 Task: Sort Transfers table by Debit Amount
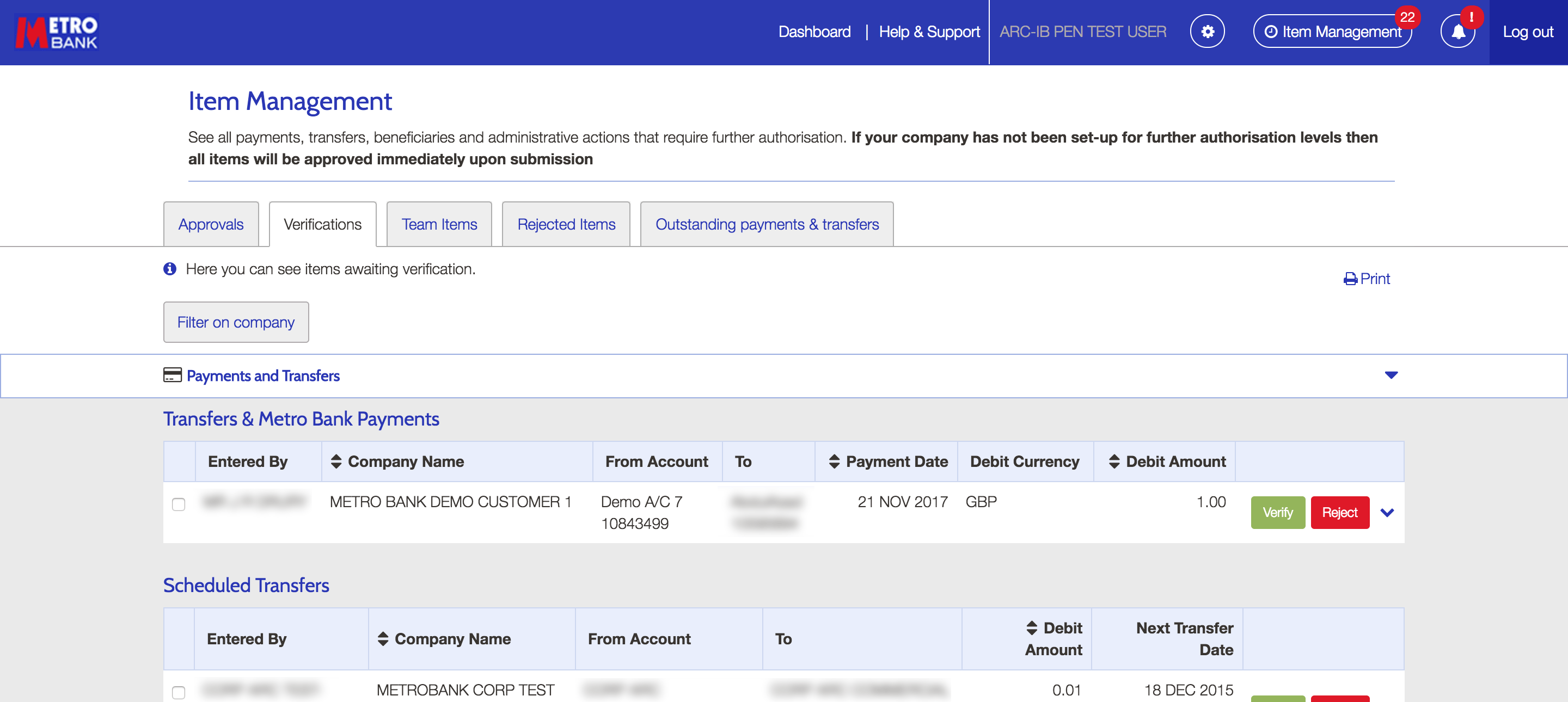[x=1114, y=461]
